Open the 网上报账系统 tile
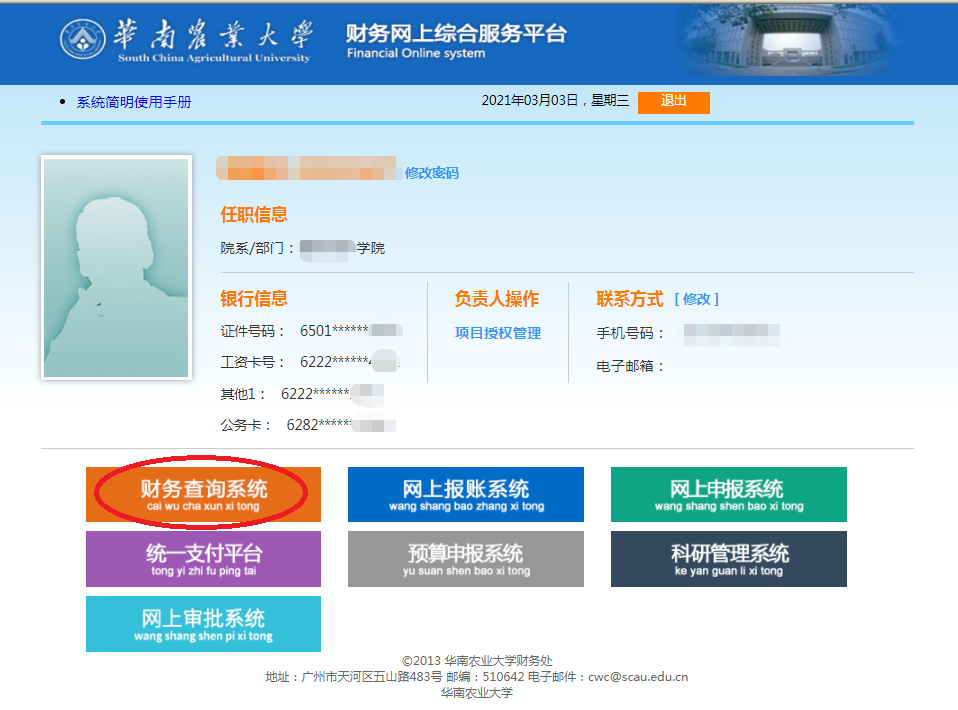This screenshot has height=710, width=958. 466,494
